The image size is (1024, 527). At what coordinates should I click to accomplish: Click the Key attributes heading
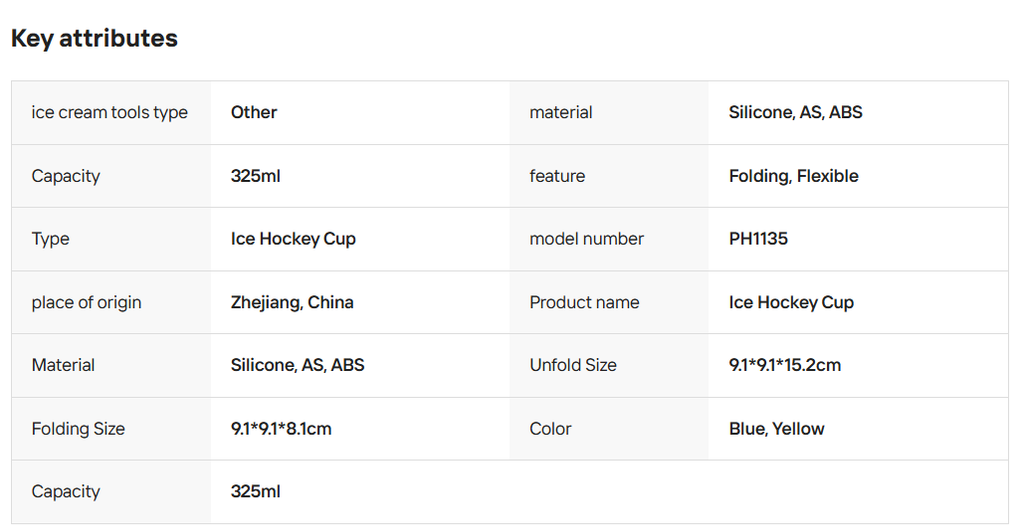point(94,39)
